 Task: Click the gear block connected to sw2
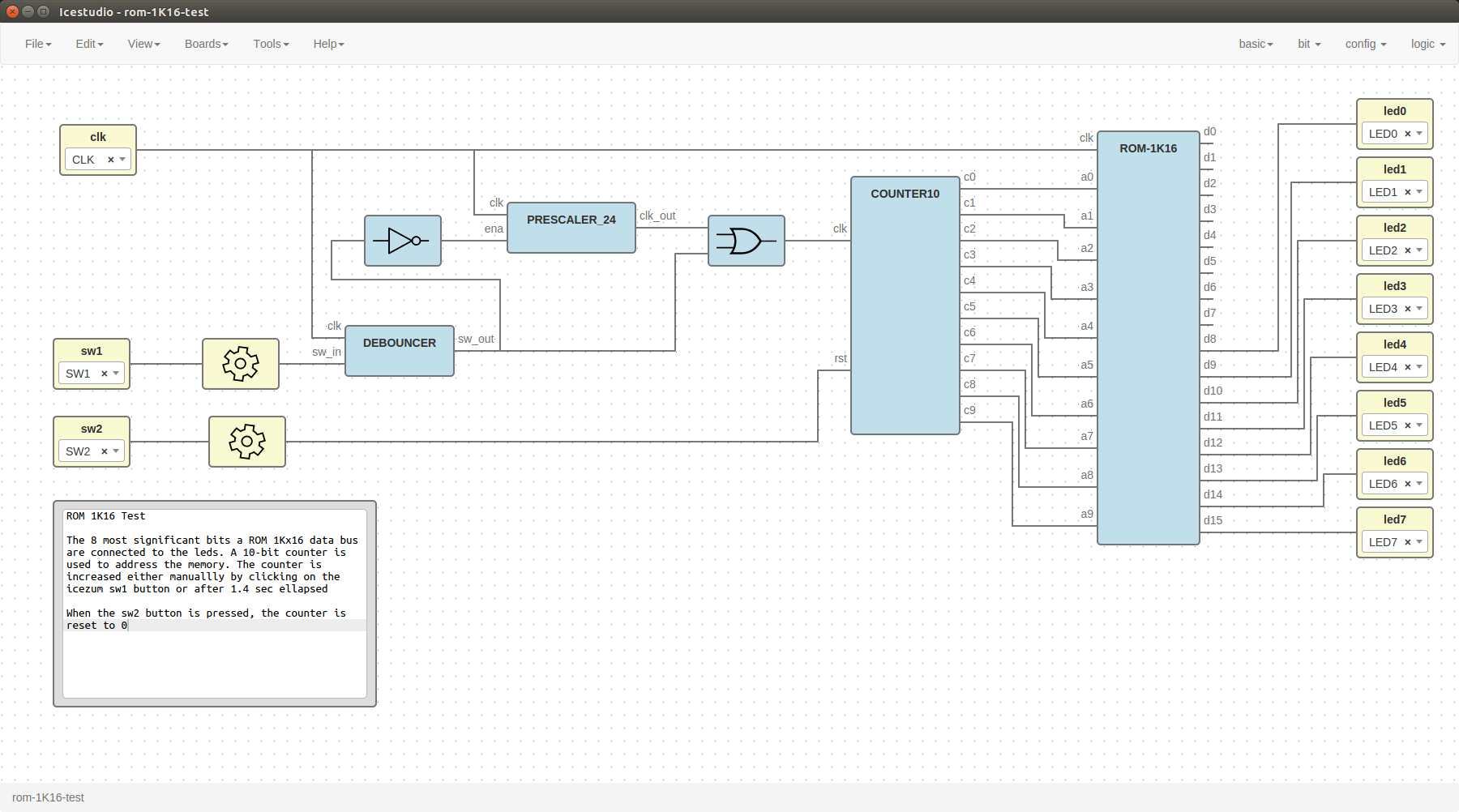coord(247,442)
